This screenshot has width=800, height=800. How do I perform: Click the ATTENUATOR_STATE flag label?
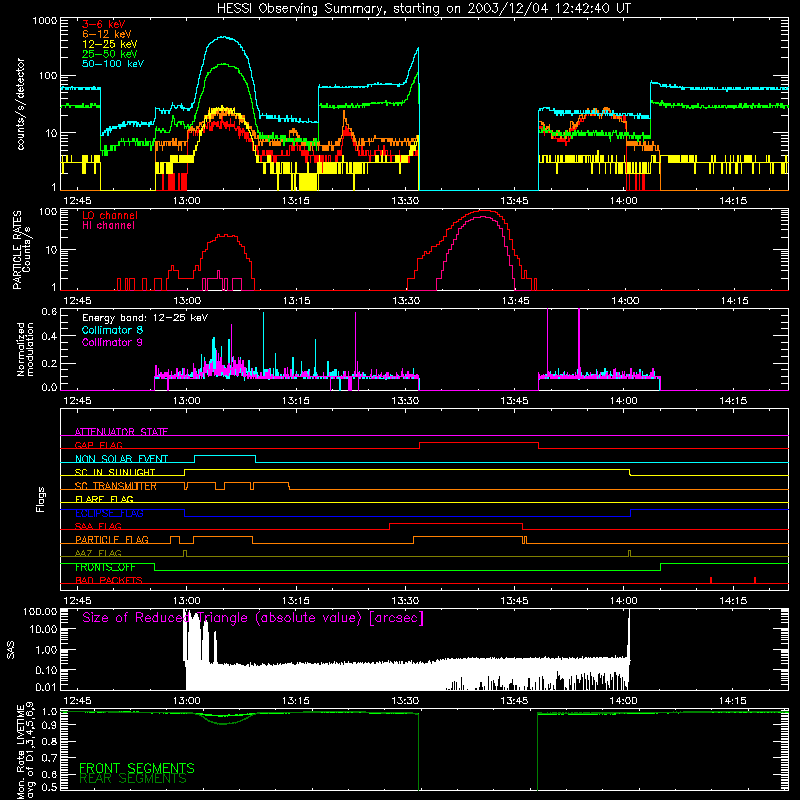[x=121, y=432]
